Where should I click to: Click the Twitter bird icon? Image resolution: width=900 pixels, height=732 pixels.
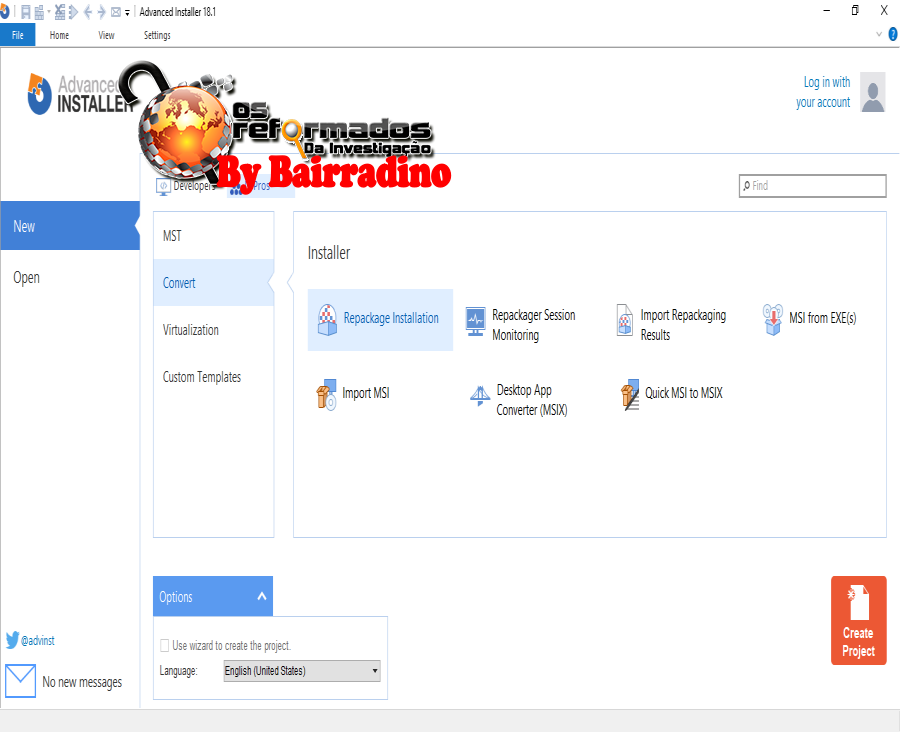12,640
